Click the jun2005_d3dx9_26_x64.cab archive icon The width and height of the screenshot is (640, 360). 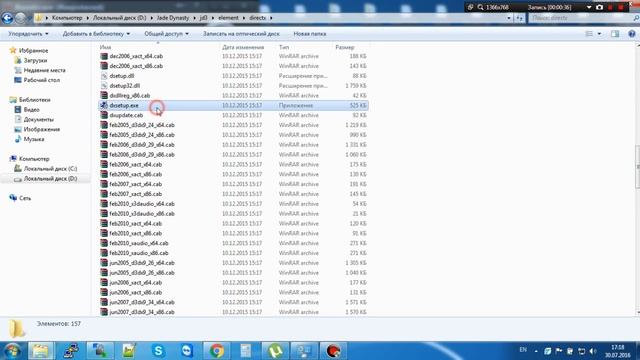(104, 263)
